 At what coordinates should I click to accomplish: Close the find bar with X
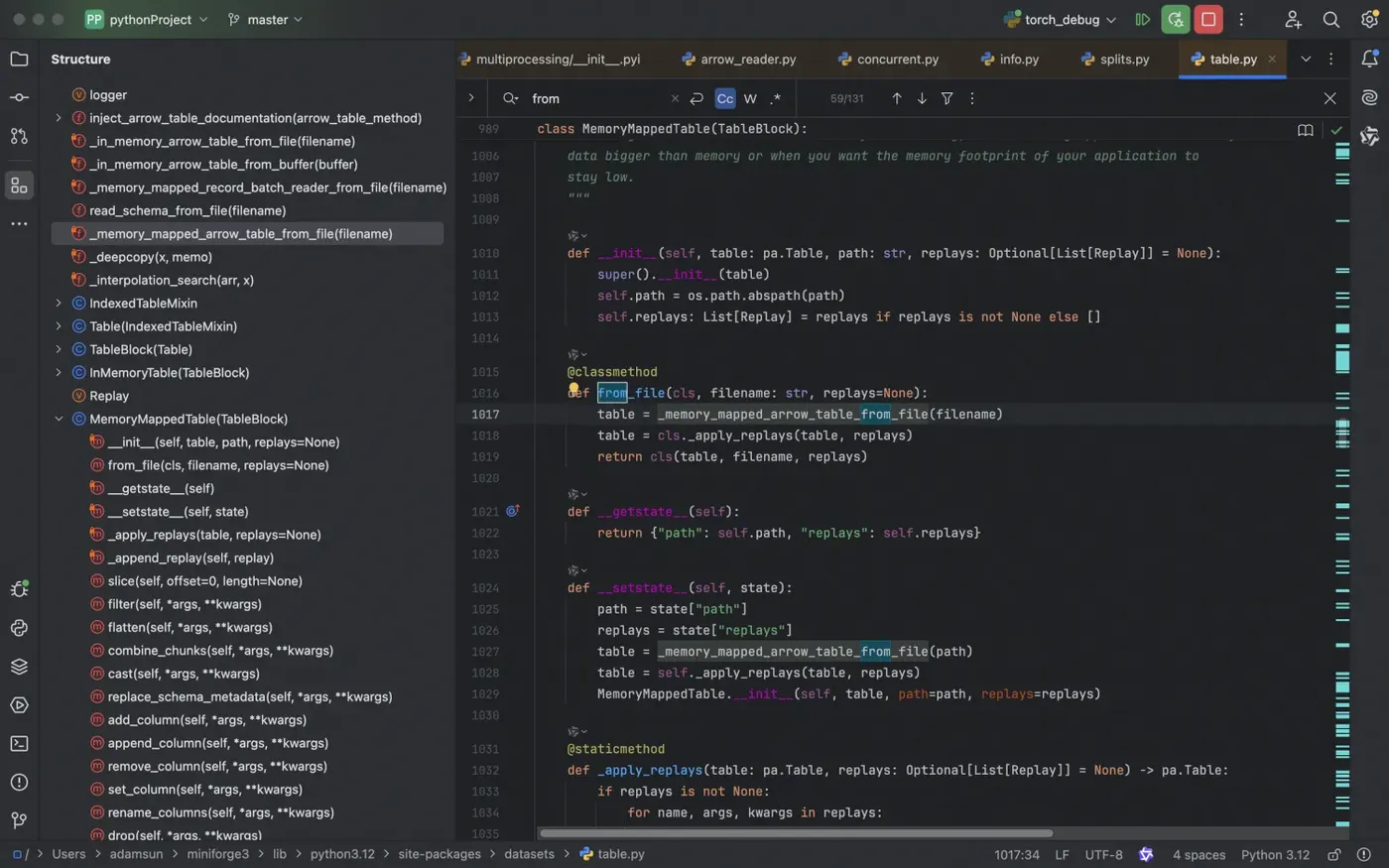tap(1330, 98)
